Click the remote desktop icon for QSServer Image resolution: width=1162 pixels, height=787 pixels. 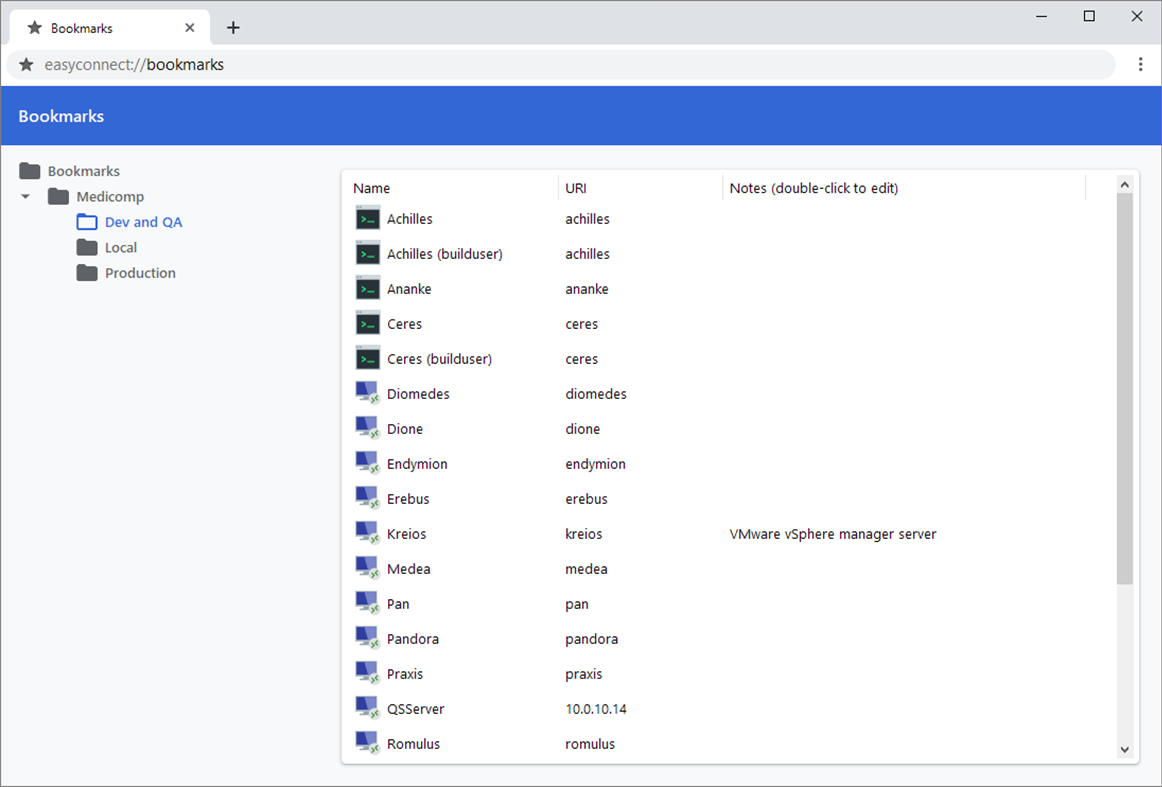(367, 706)
